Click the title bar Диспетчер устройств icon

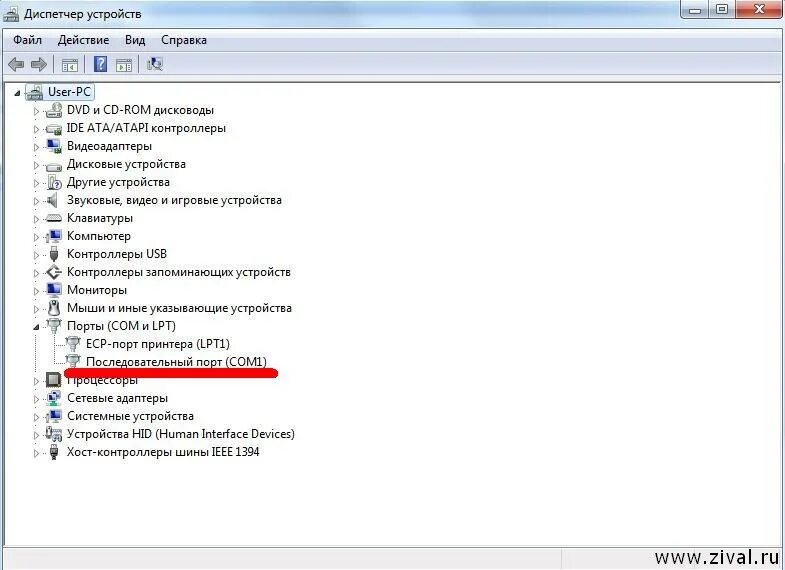click(x=11, y=14)
